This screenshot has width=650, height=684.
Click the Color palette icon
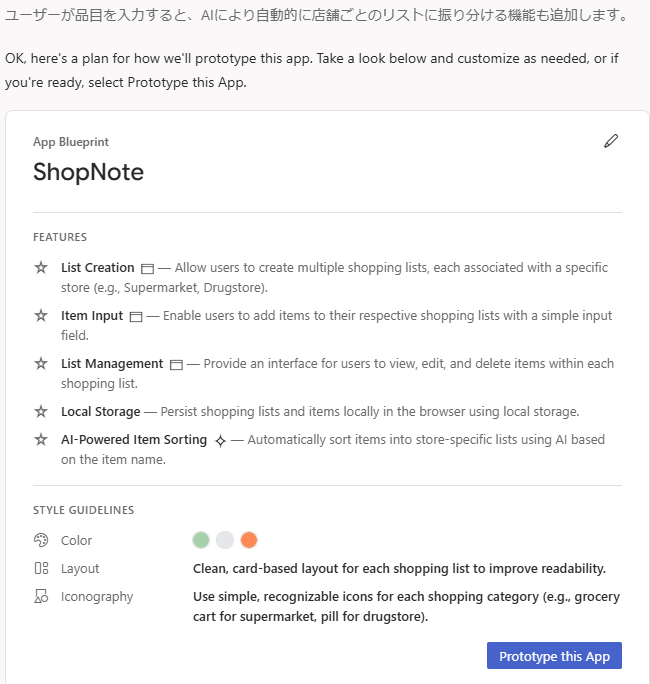[x=41, y=540]
